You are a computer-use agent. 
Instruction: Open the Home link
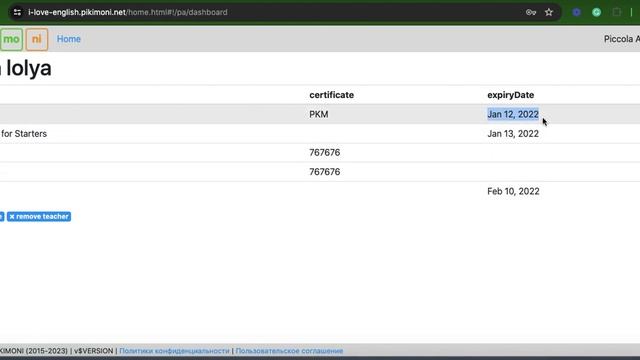coord(69,39)
